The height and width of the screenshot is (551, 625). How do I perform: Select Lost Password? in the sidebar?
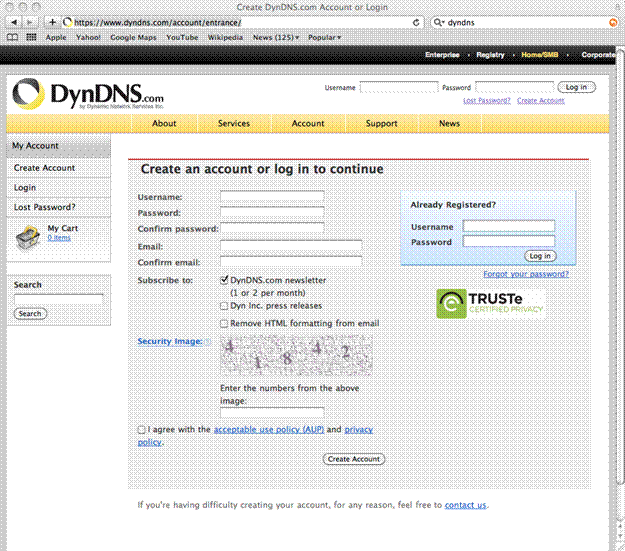[x=59, y=207]
